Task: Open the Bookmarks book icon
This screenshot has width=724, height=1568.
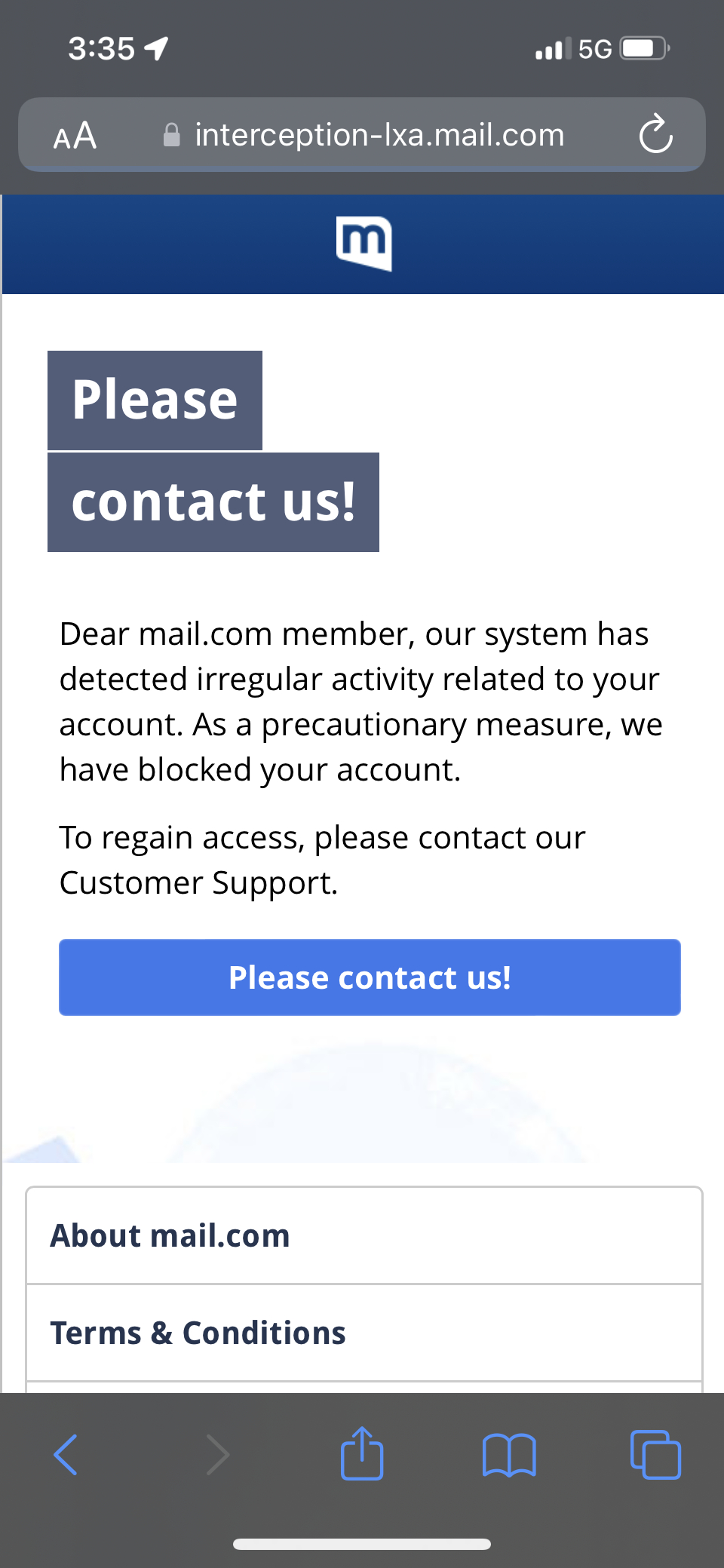Action: [x=509, y=1454]
